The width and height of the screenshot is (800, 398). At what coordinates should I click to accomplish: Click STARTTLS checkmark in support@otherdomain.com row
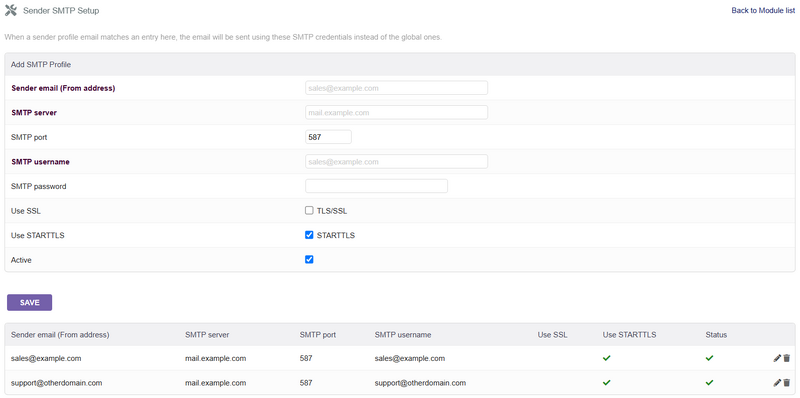[607, 382]
